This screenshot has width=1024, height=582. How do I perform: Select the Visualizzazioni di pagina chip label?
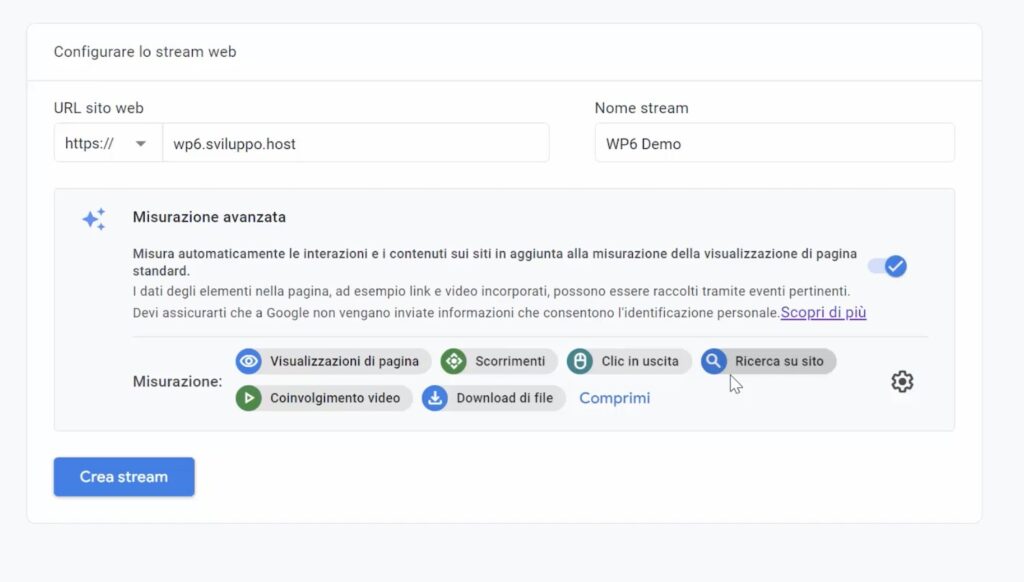tap(344, 361)
